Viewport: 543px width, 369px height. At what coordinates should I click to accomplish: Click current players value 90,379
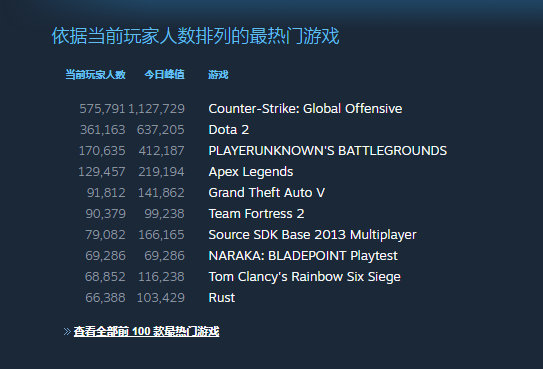pyautogui.click(x=105, y=214)
